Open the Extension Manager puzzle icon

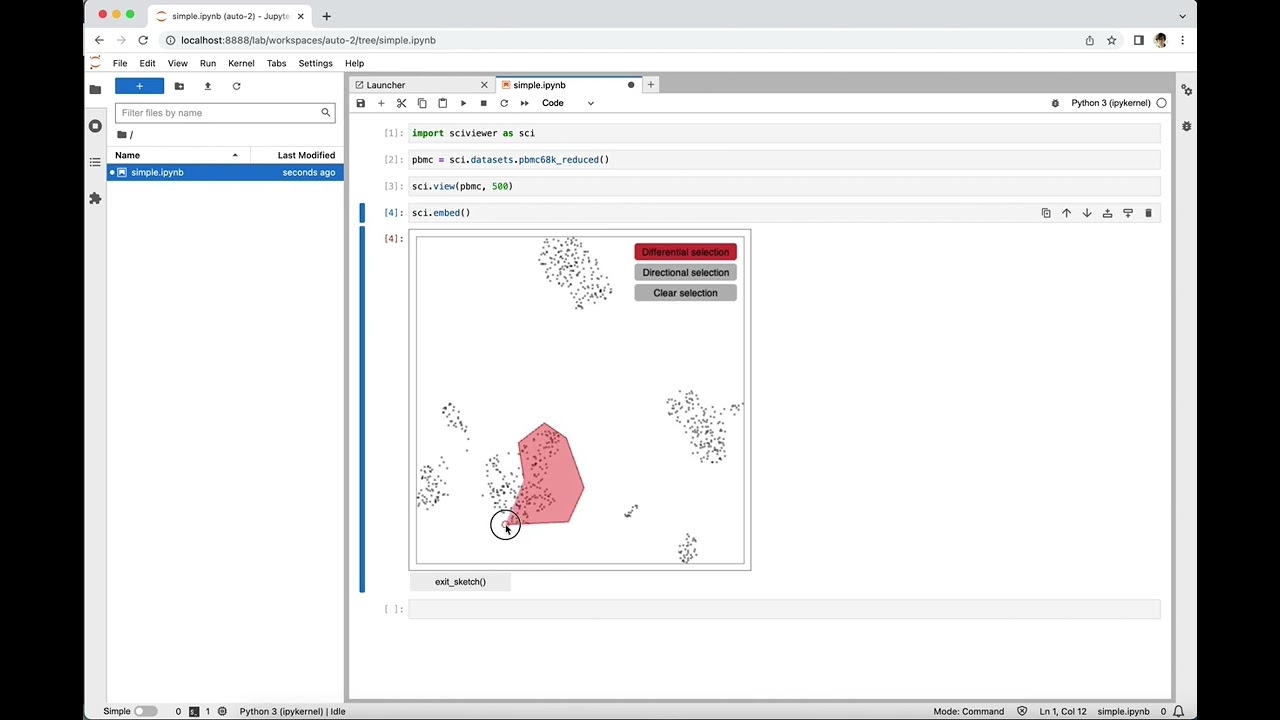(95, 198)
